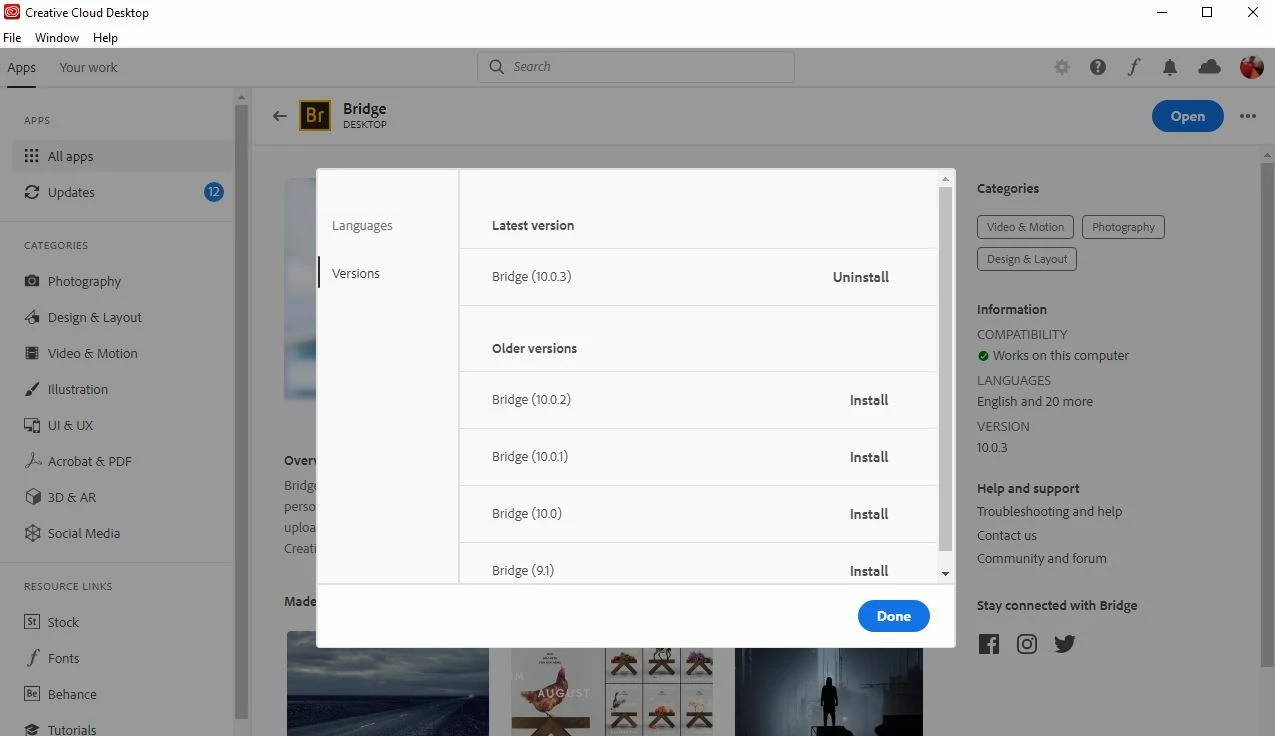Open the 3D & AR category
This screenshot has width=1275, height=736.
click(60, 497)
